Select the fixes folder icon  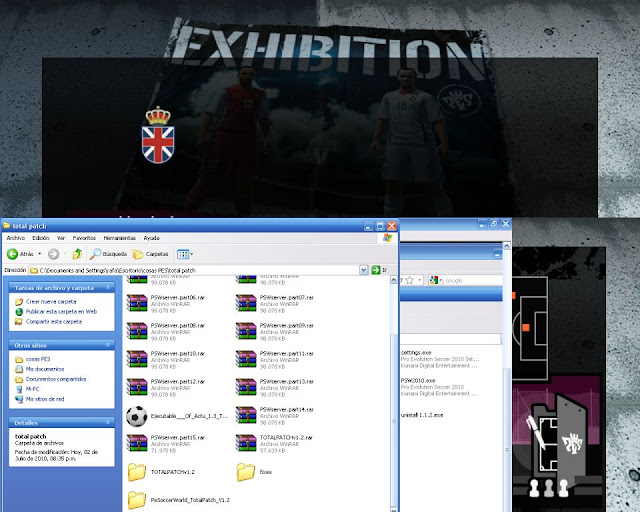(246, 472)
